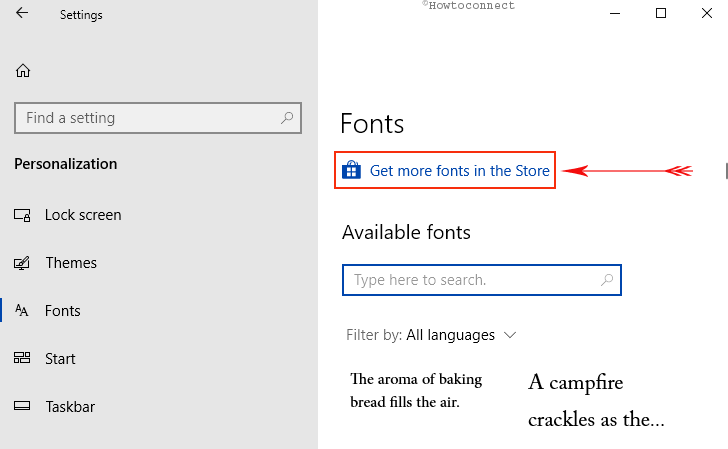Click the Fonts page title
Image resolution: width=728 pixels, height=449 pixels.
click(372, 124)
